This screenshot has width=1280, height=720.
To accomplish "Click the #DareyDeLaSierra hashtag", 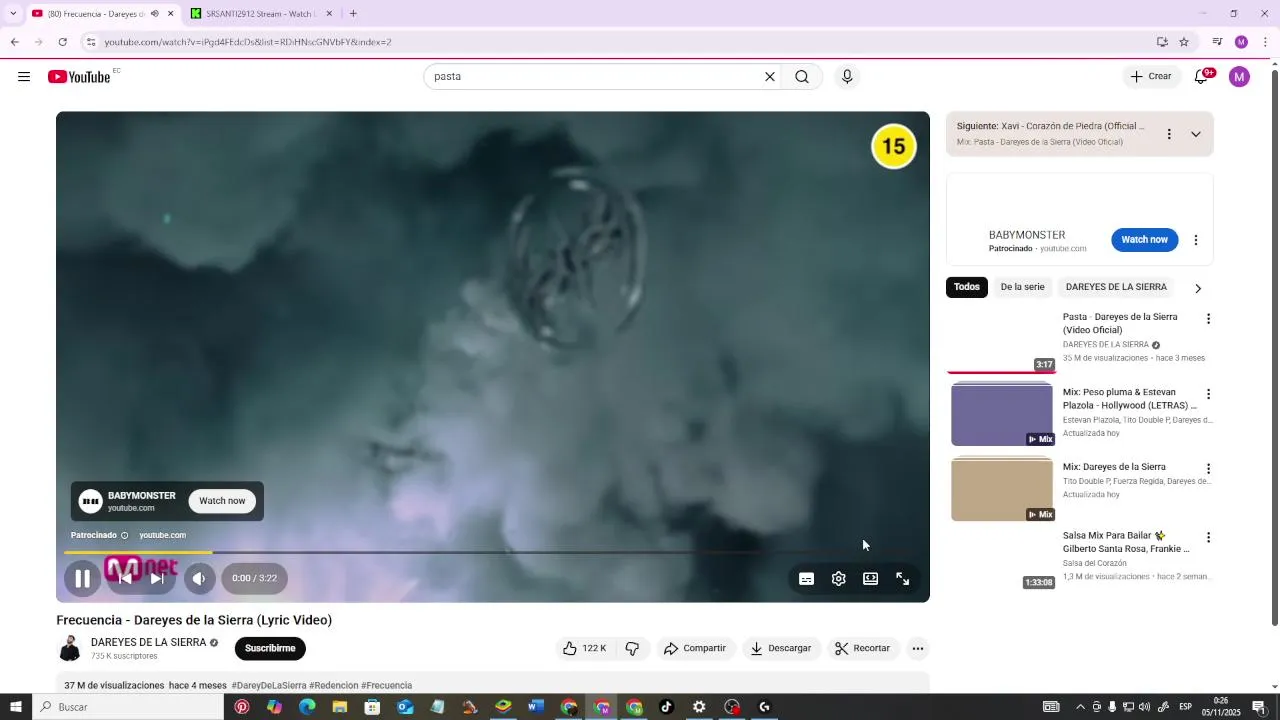I will click(268, 686).
